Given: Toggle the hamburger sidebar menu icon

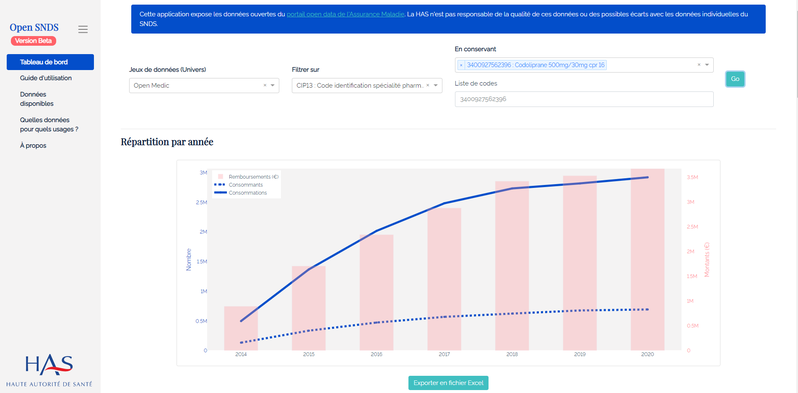Looking at the screenshot, I should [x=83, y=30].
